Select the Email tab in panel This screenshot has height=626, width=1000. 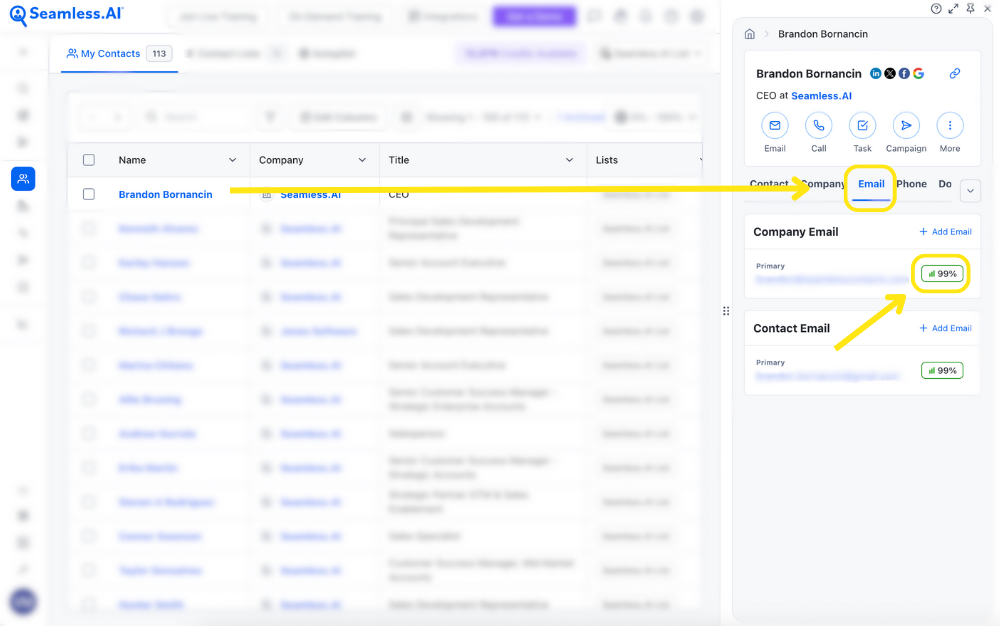[x=871, y=184]
